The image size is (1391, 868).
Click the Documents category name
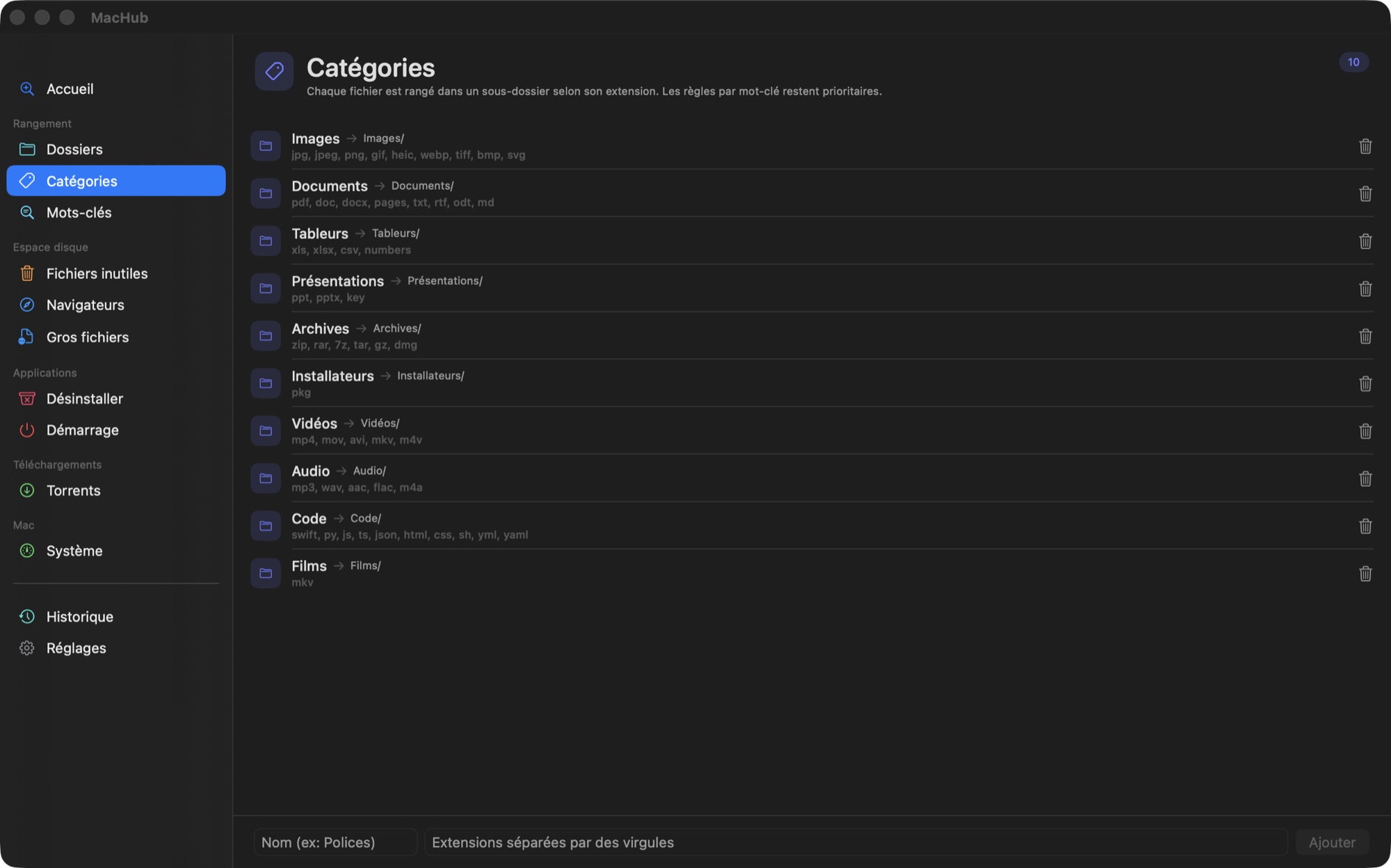[330, 186]
